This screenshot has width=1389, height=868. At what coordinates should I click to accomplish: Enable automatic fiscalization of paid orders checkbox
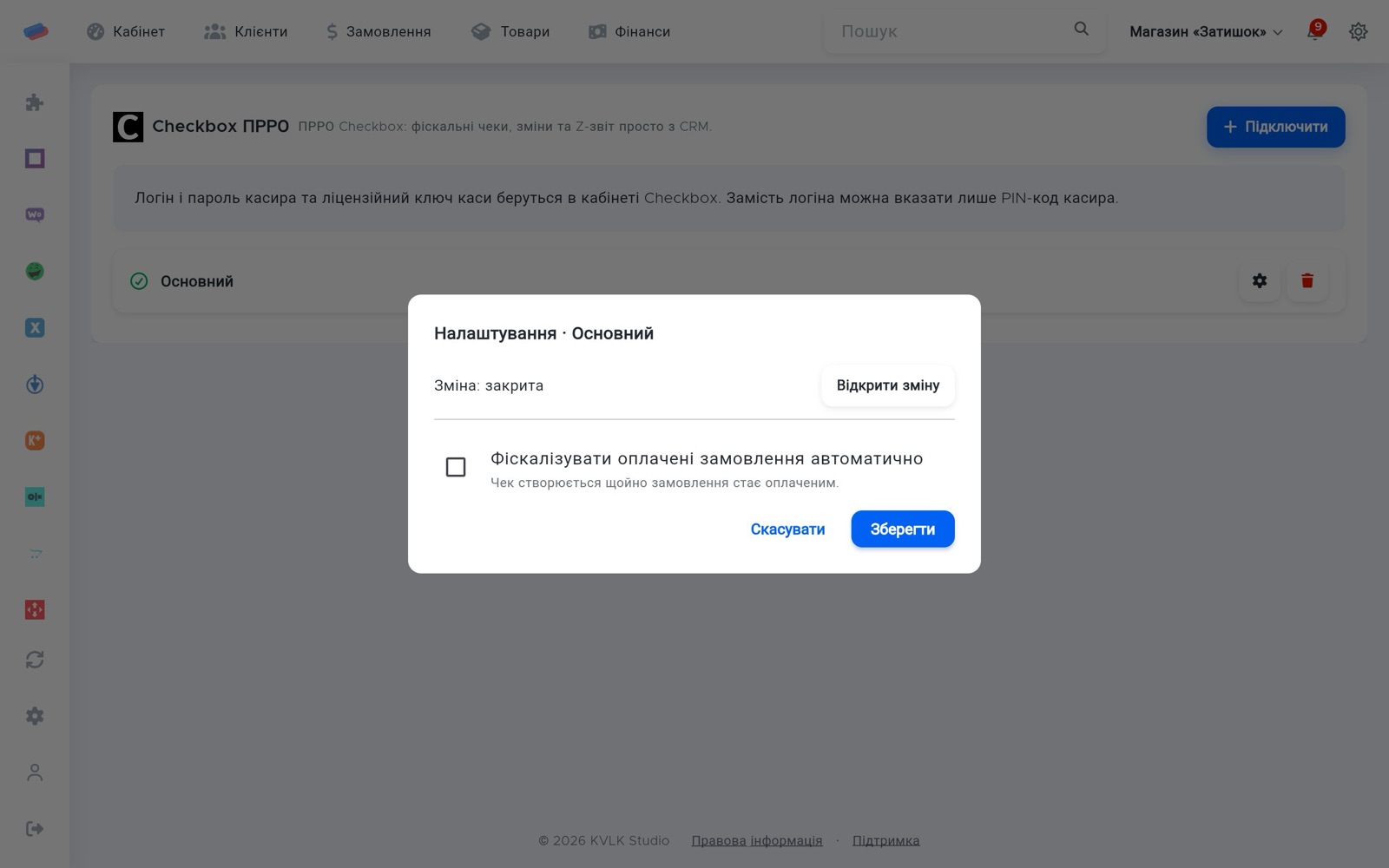(456, 467)
